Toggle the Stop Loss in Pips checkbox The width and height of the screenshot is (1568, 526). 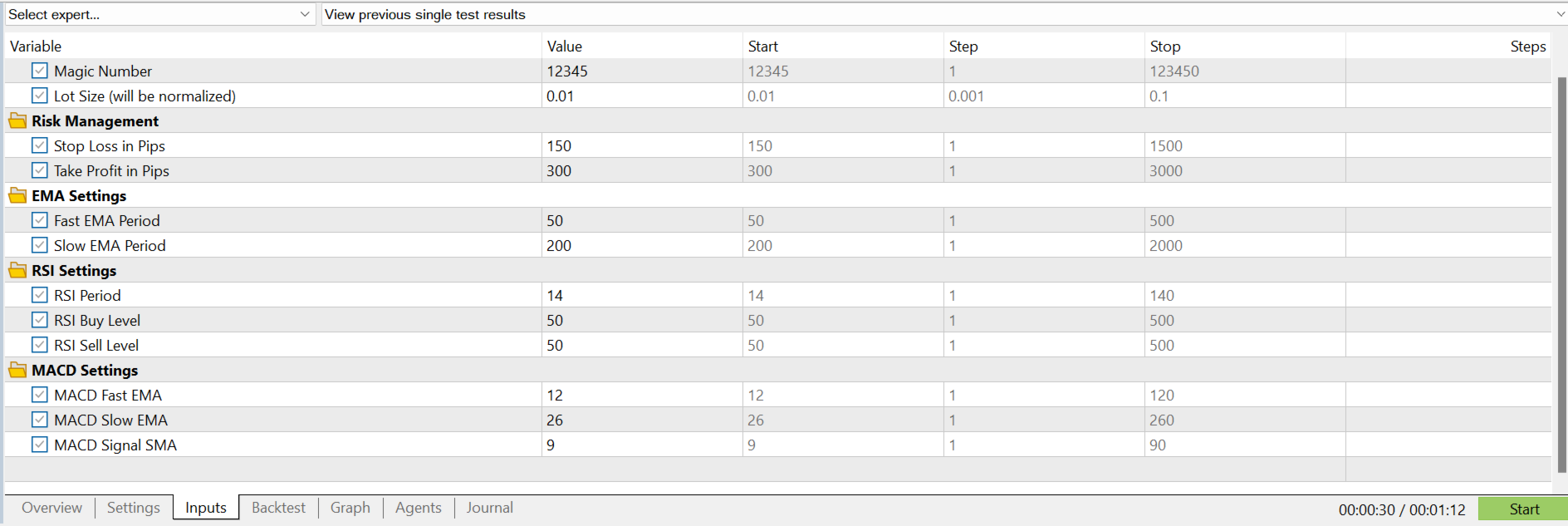pyautogui.click(x=40, y=145)
